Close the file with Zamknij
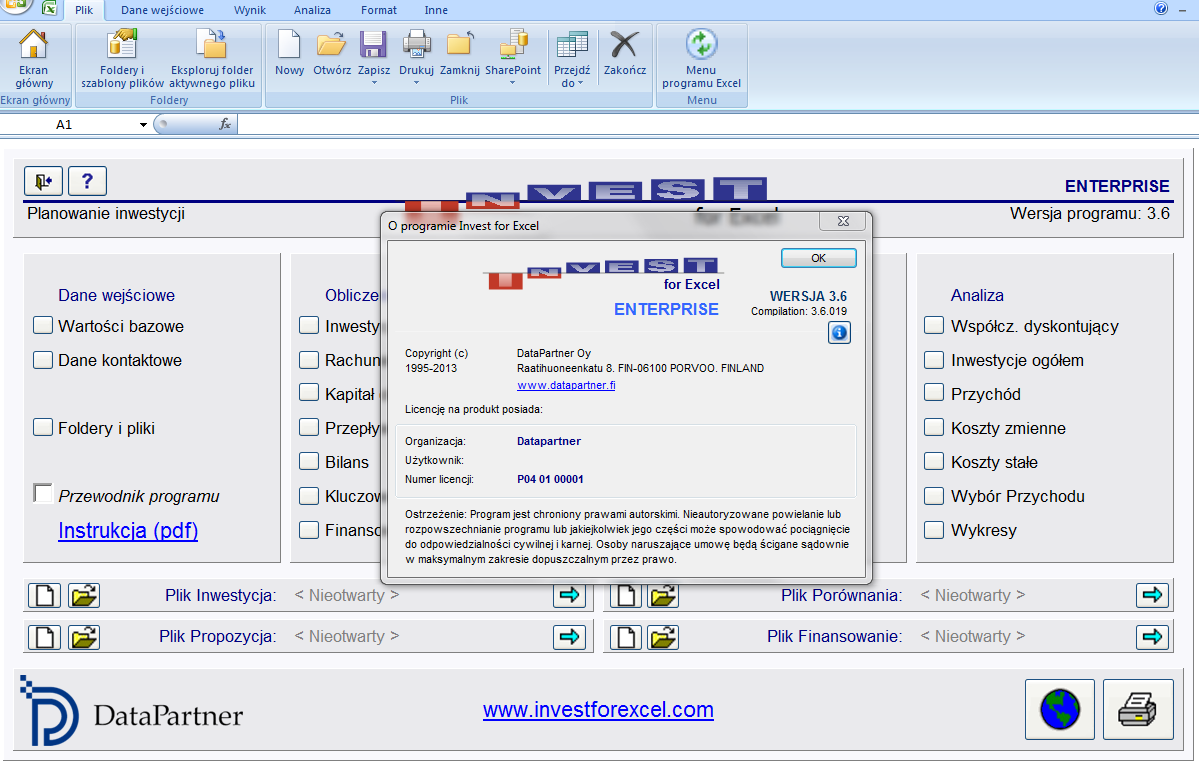Screen dimensions: 1199x767 460,54
